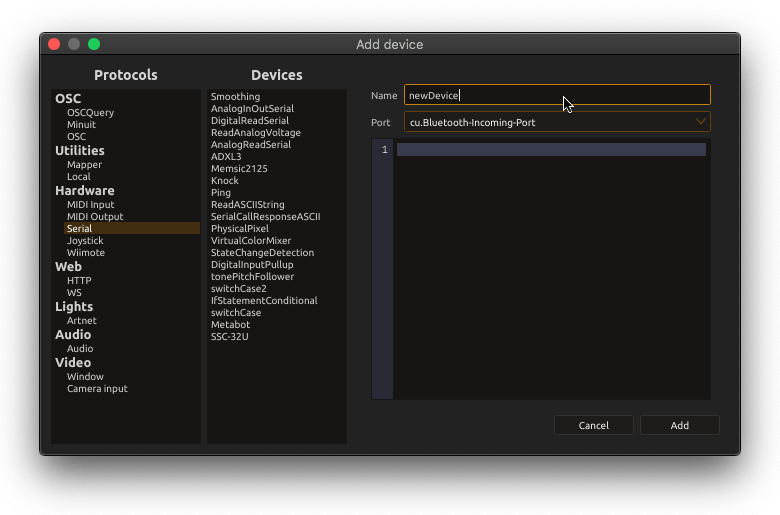
Task: Select Window under Video
Action: (85, 377)
